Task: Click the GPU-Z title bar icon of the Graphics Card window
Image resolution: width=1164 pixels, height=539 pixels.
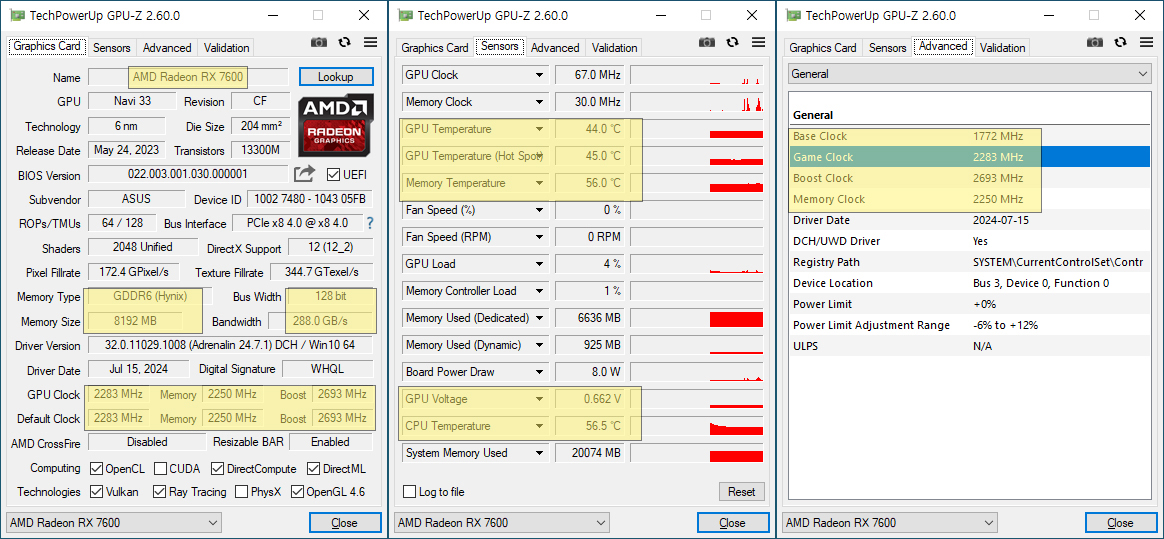Action: click(x=16, y=15)
